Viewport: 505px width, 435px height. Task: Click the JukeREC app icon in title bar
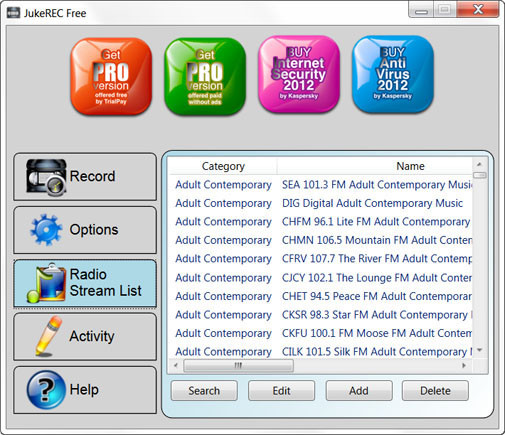(13, 13)
